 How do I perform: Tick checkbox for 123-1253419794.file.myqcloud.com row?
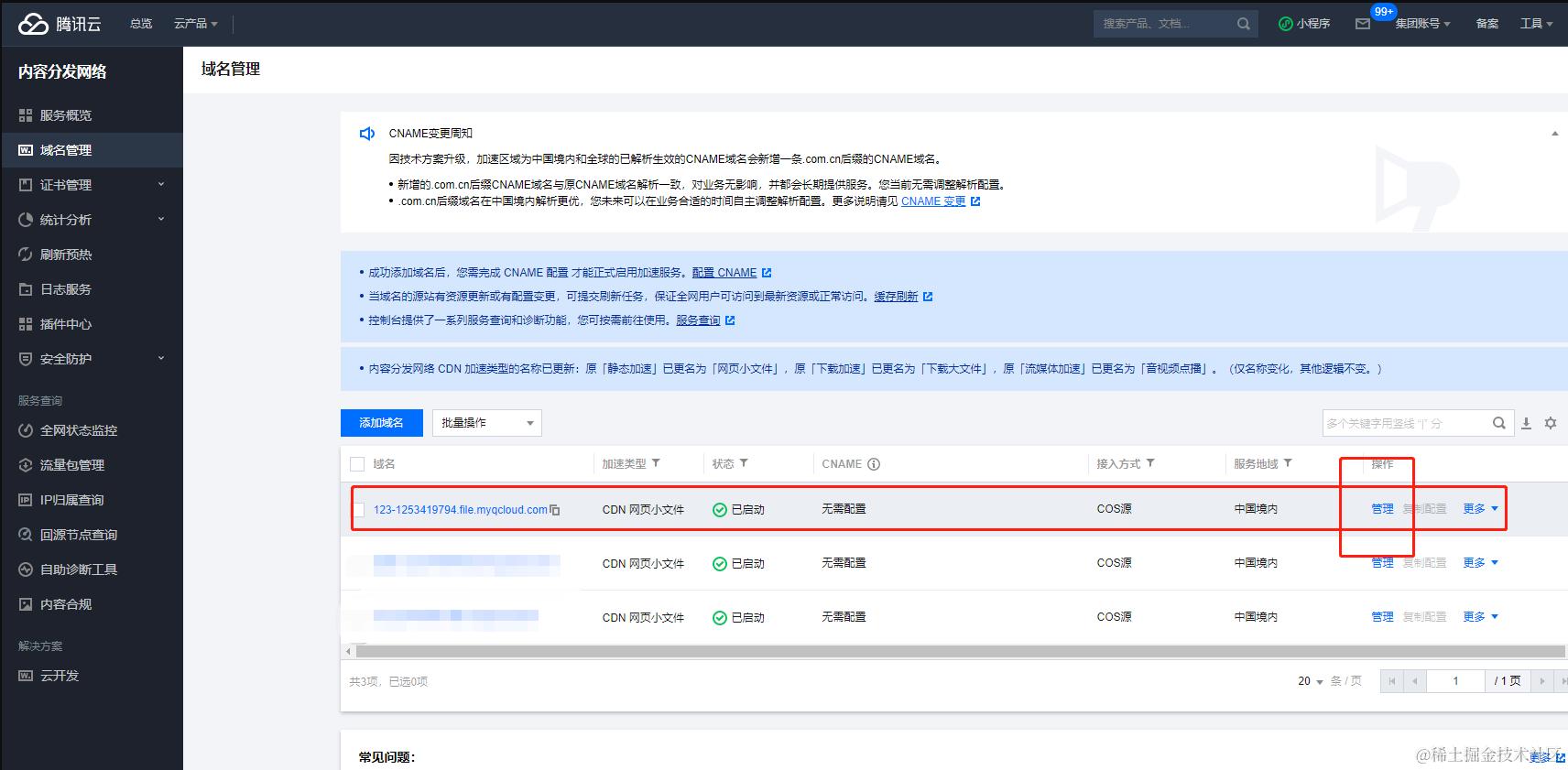click(358, 510)
